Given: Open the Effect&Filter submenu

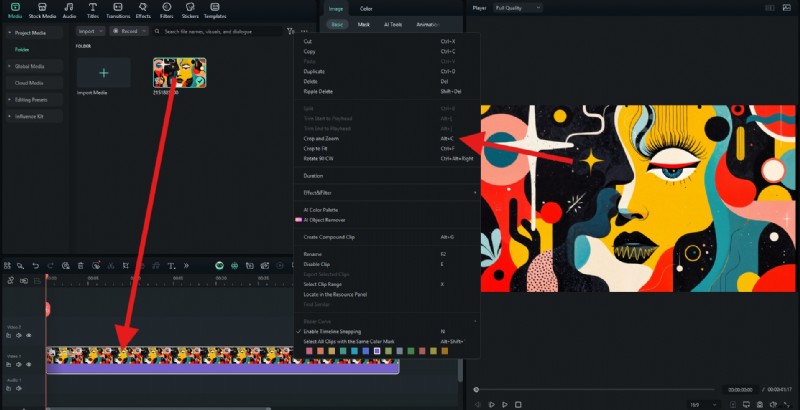Looking at the screenshot, I should point(386,193).
